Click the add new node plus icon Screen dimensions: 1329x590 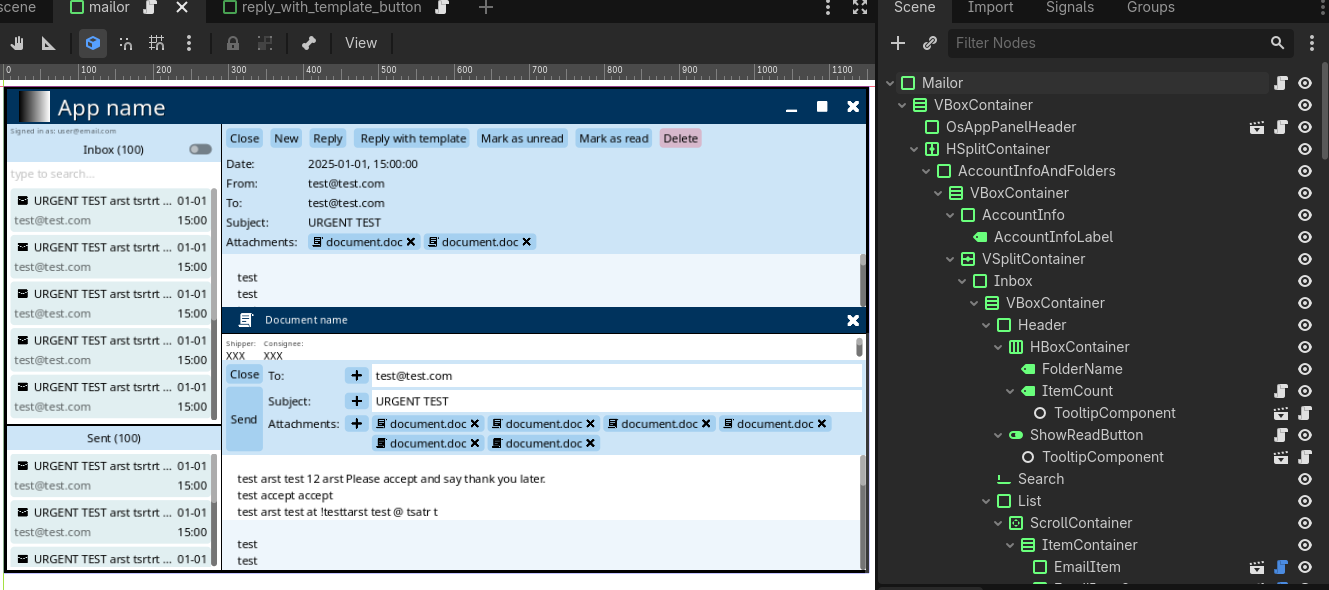tap(898, 43)
